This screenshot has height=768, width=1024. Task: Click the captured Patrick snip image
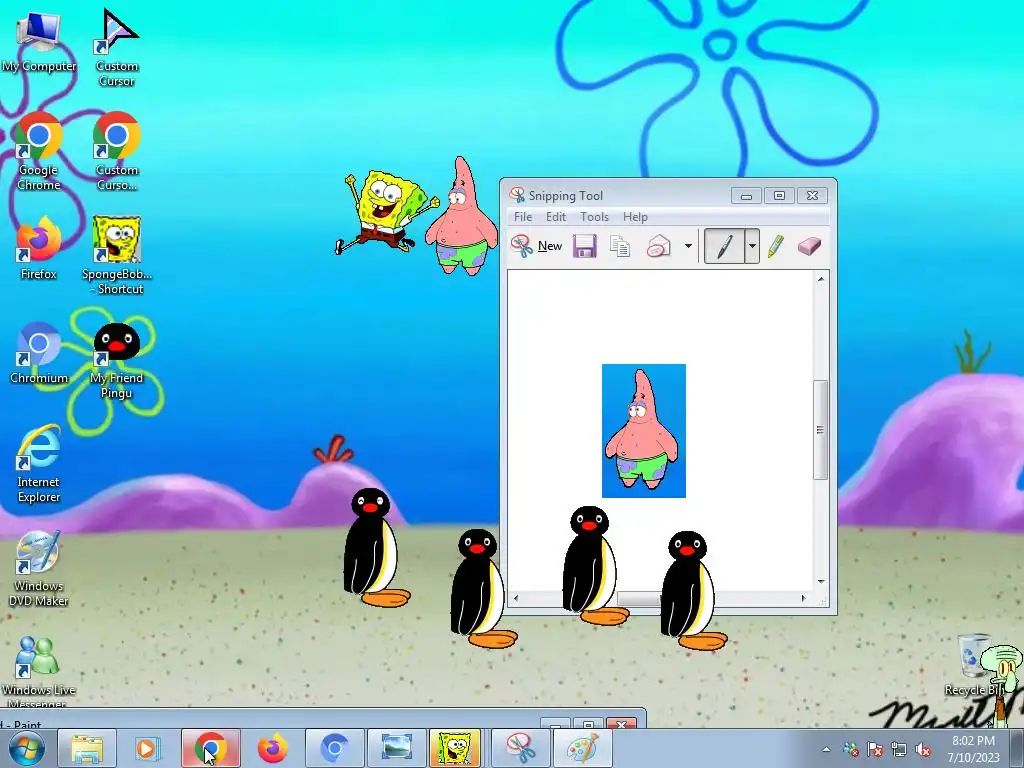[x=643, y=431]
